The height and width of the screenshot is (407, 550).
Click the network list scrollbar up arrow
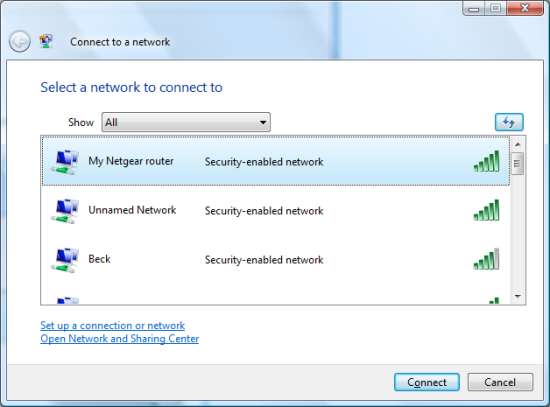pyautogui.click(x=518, y=145)
